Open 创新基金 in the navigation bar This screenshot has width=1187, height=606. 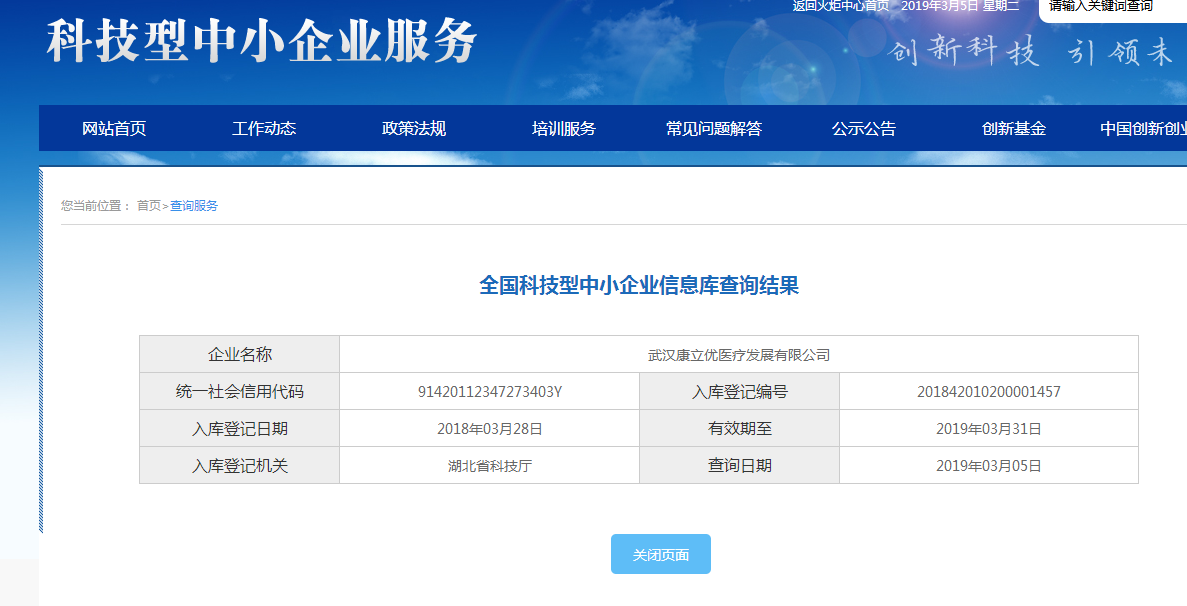pyautogui.click(x=1014, y=129)
